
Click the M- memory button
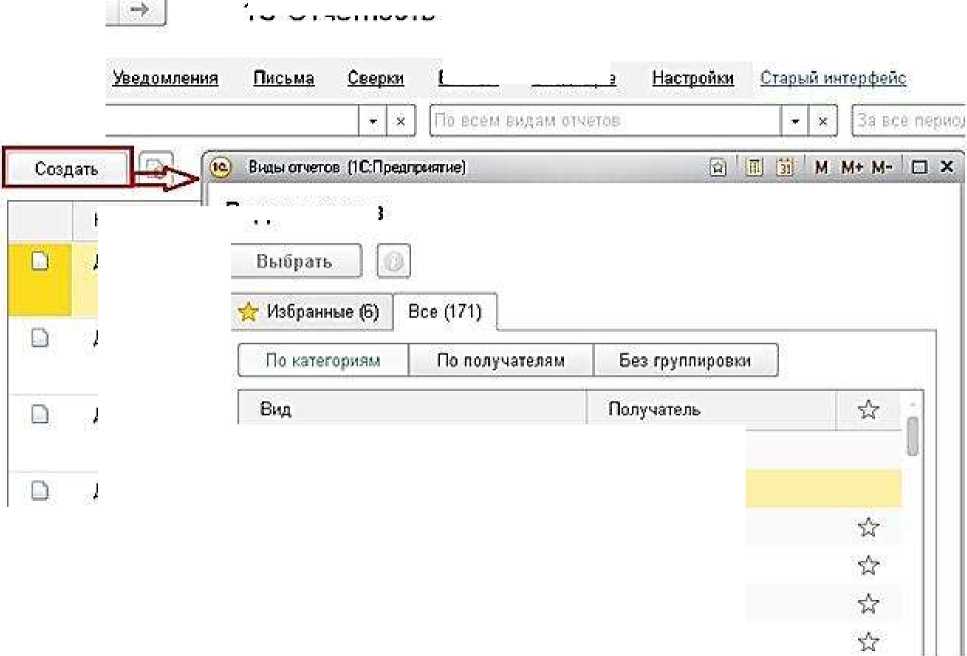[881, 167]
